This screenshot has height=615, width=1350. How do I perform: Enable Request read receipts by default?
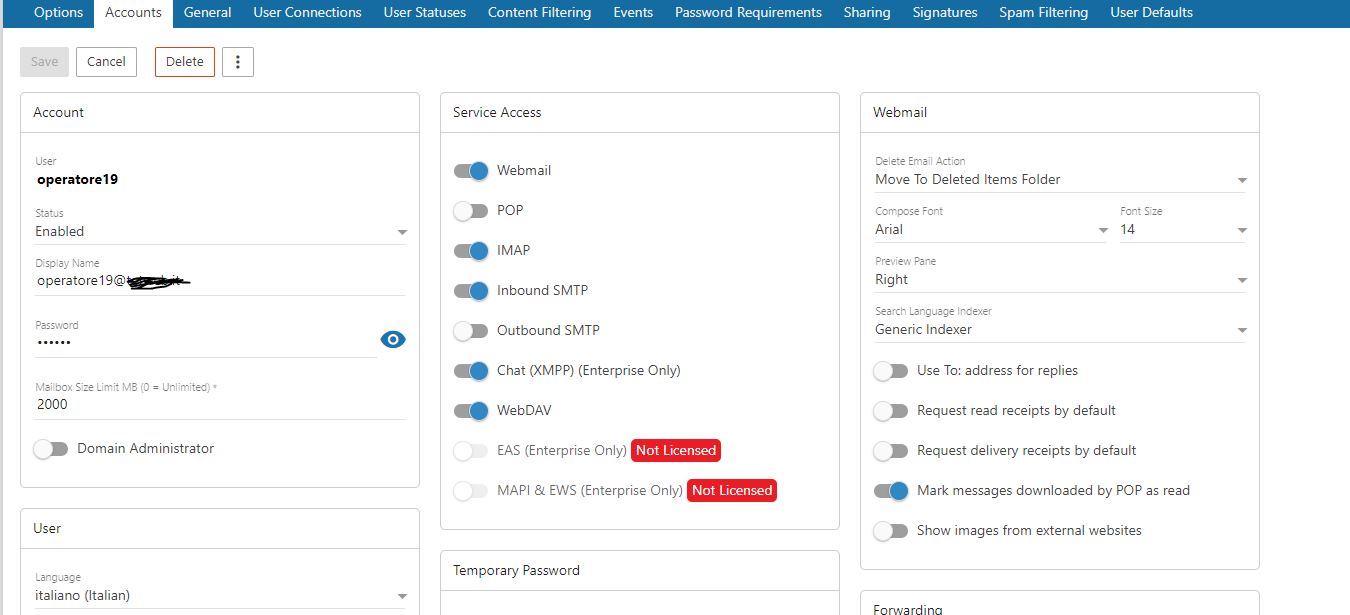coord(891,411)
